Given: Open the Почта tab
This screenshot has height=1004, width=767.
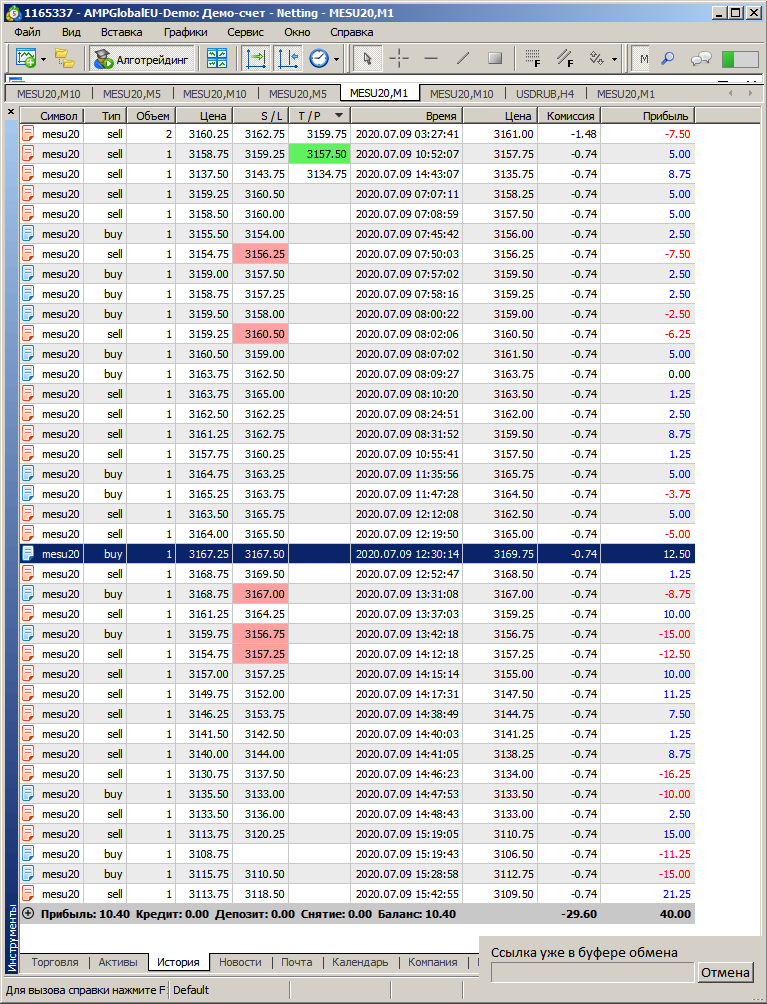Looking at the screenshot, I should click(x=296, y=962).
